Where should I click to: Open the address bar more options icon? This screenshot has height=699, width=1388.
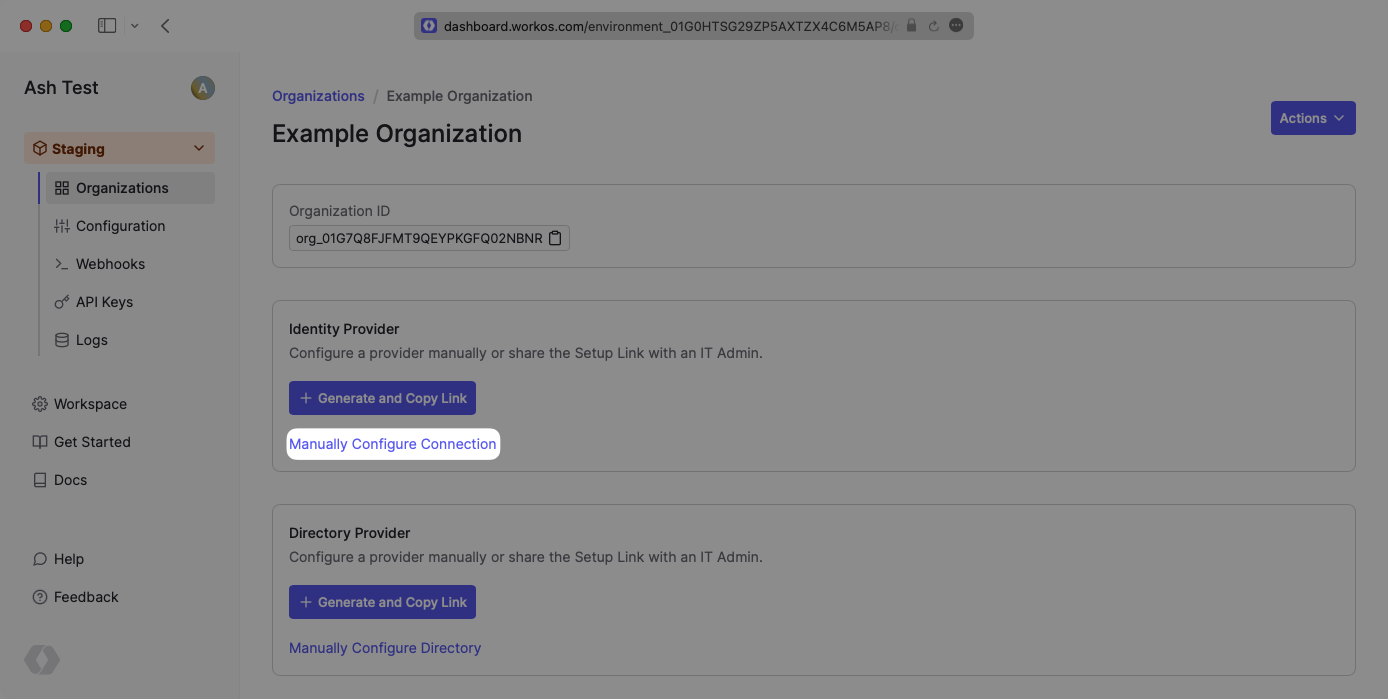956,26
